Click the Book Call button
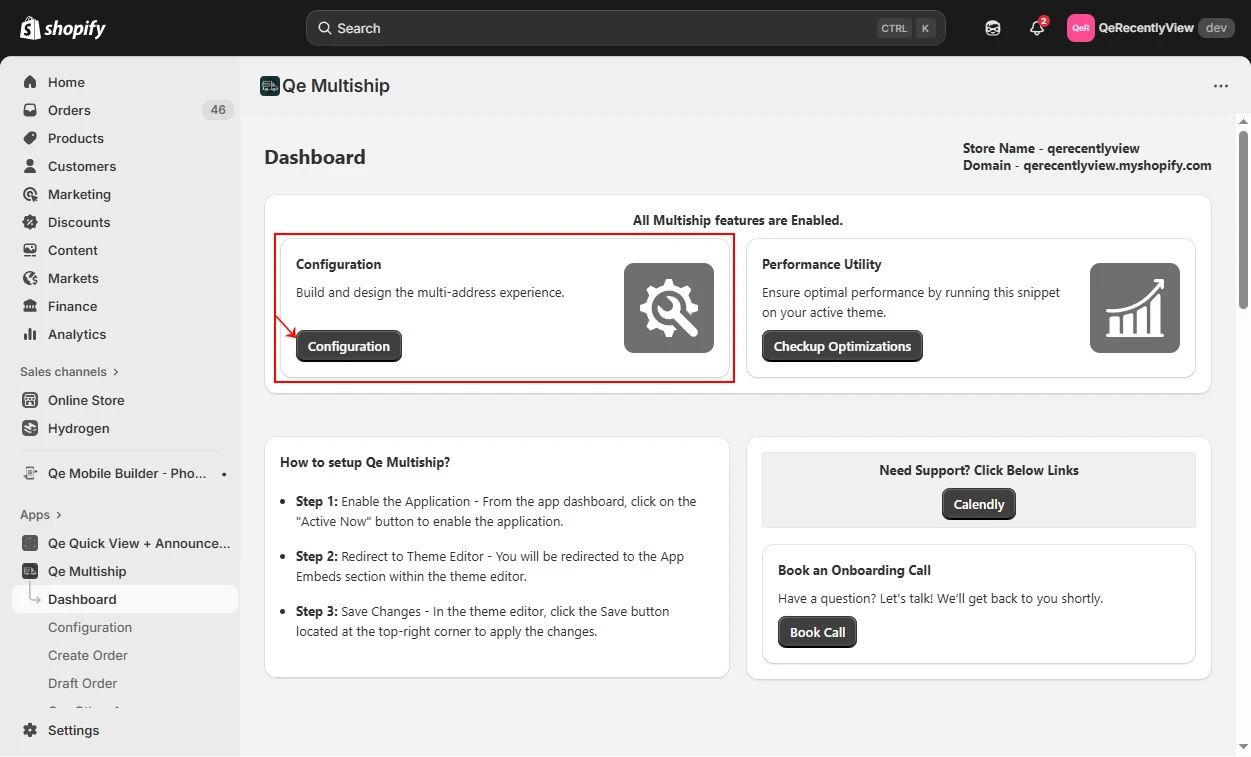Screen dimensions: 1251x757 tap(817, 632)
